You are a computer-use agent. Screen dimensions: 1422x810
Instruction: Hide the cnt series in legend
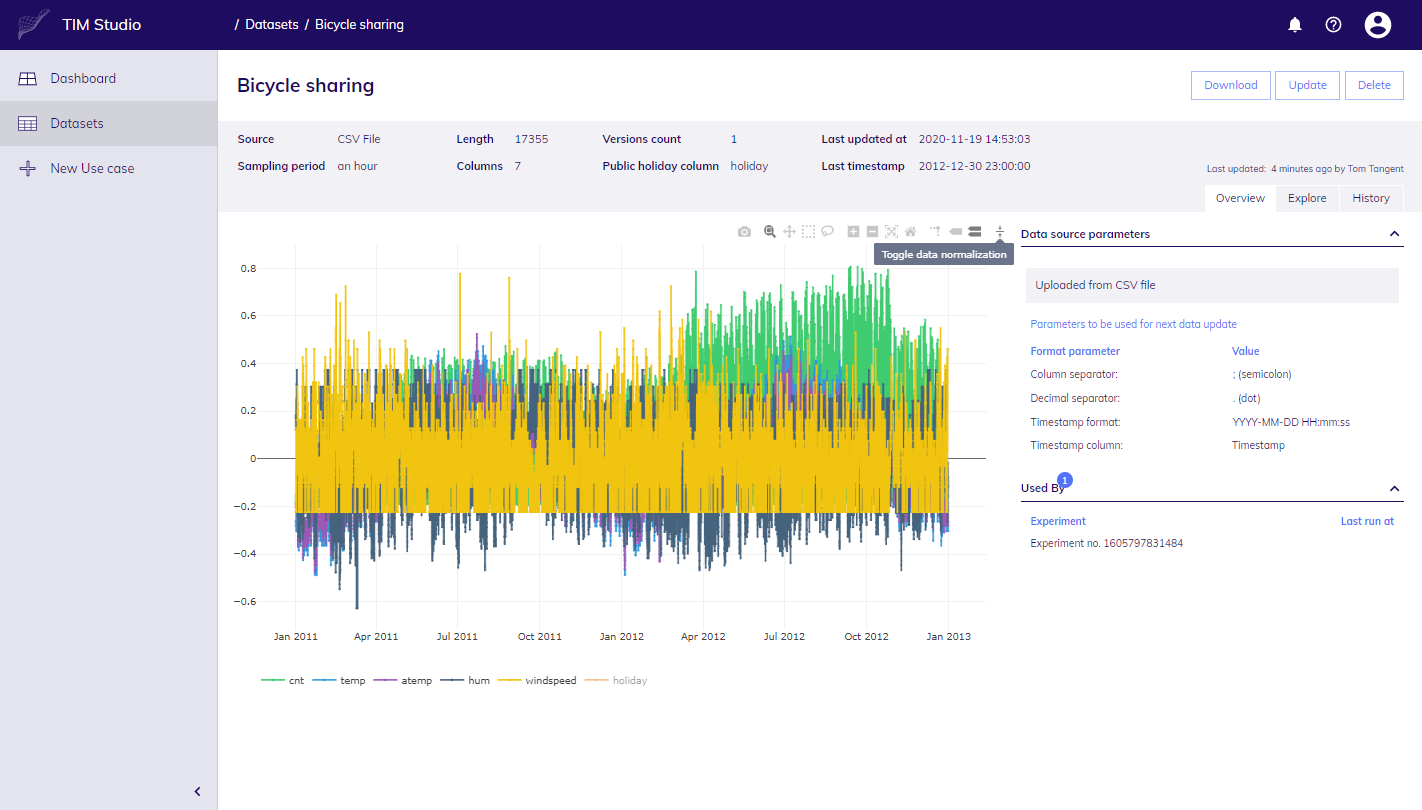coord(283,680)
